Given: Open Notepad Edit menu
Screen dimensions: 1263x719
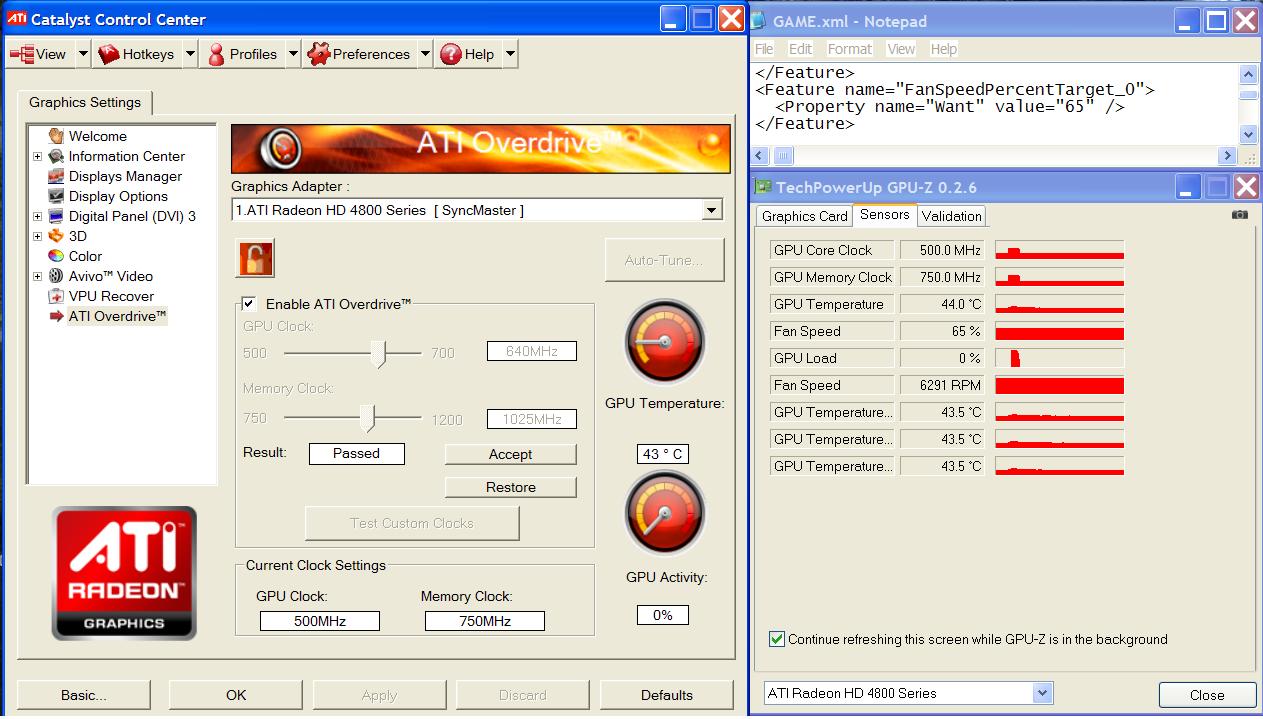Looking at the screenshot, I should click(x=800, y=48).
